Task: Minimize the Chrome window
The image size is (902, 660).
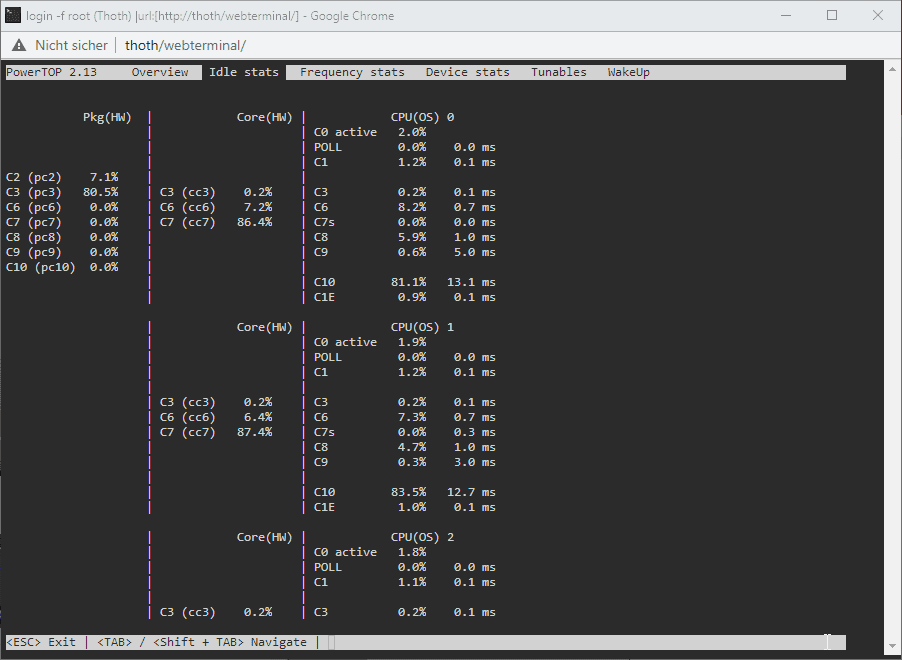Action: [786, 16]
